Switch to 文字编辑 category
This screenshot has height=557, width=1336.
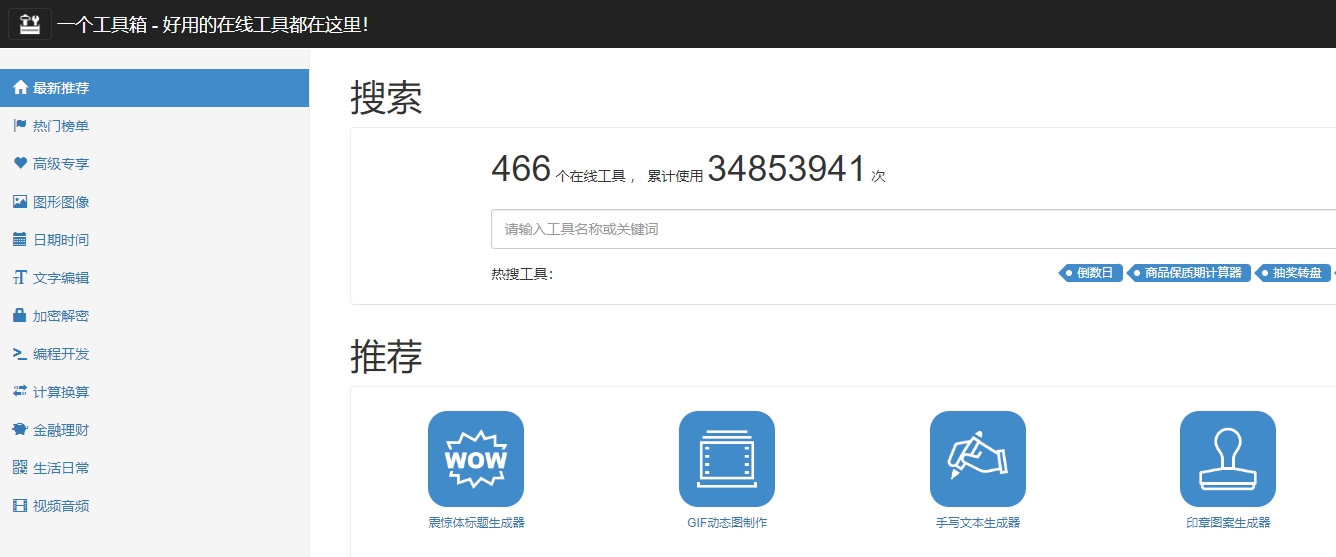pyautogui.click(x=61, y=278)
